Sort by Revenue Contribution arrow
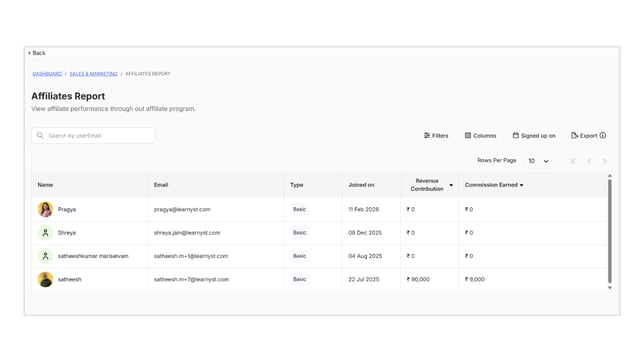The height and width of the screenshot is (362, 644). click(451, 185)
